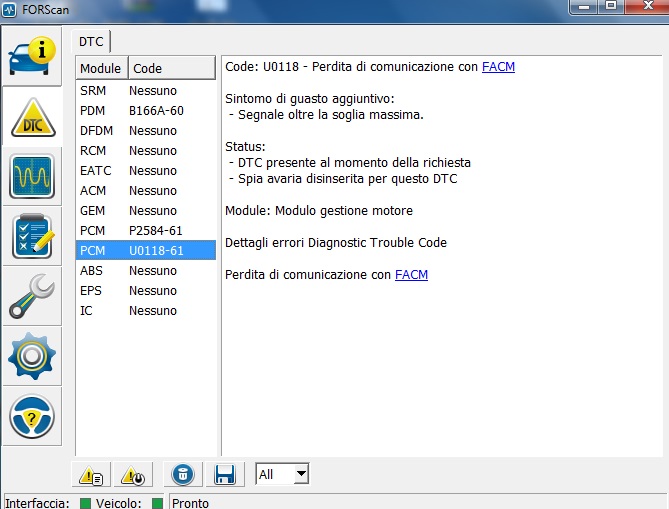Click the read DTC warning list button
The image size is (669, 509).
[x=92, y=474]
